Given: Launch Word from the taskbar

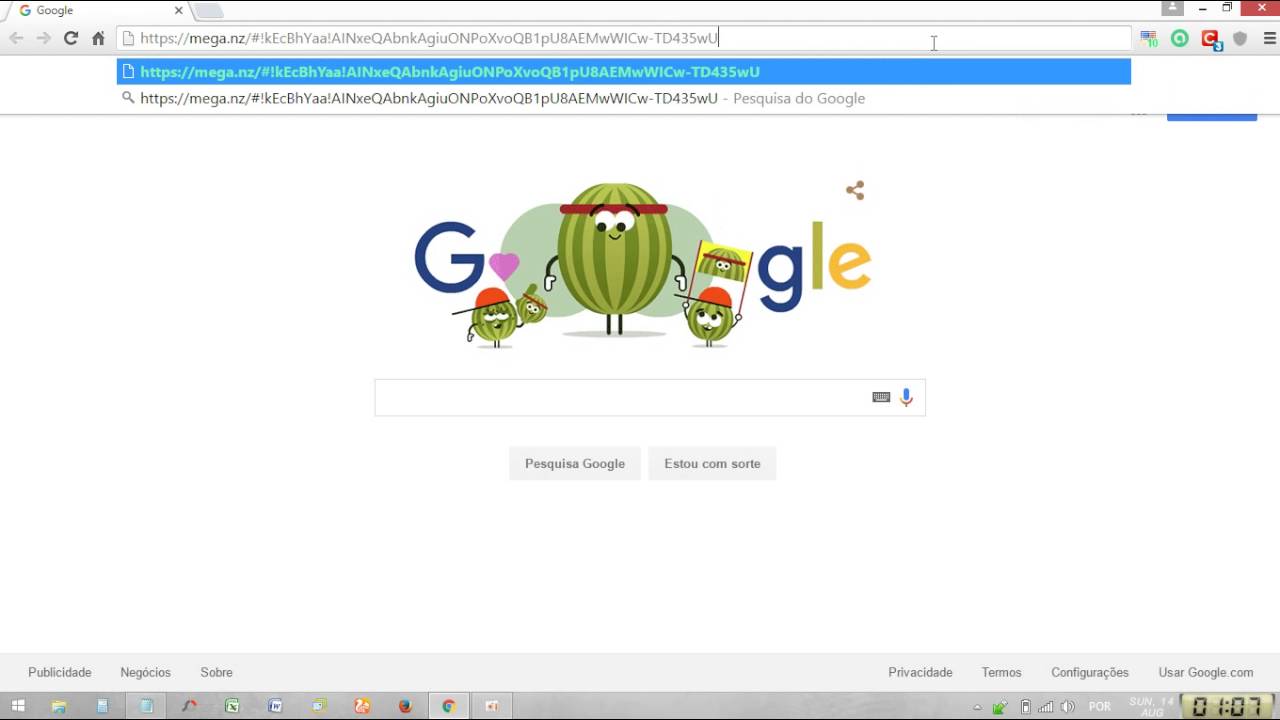Looking at the screenshot, I should click(275, 706).
